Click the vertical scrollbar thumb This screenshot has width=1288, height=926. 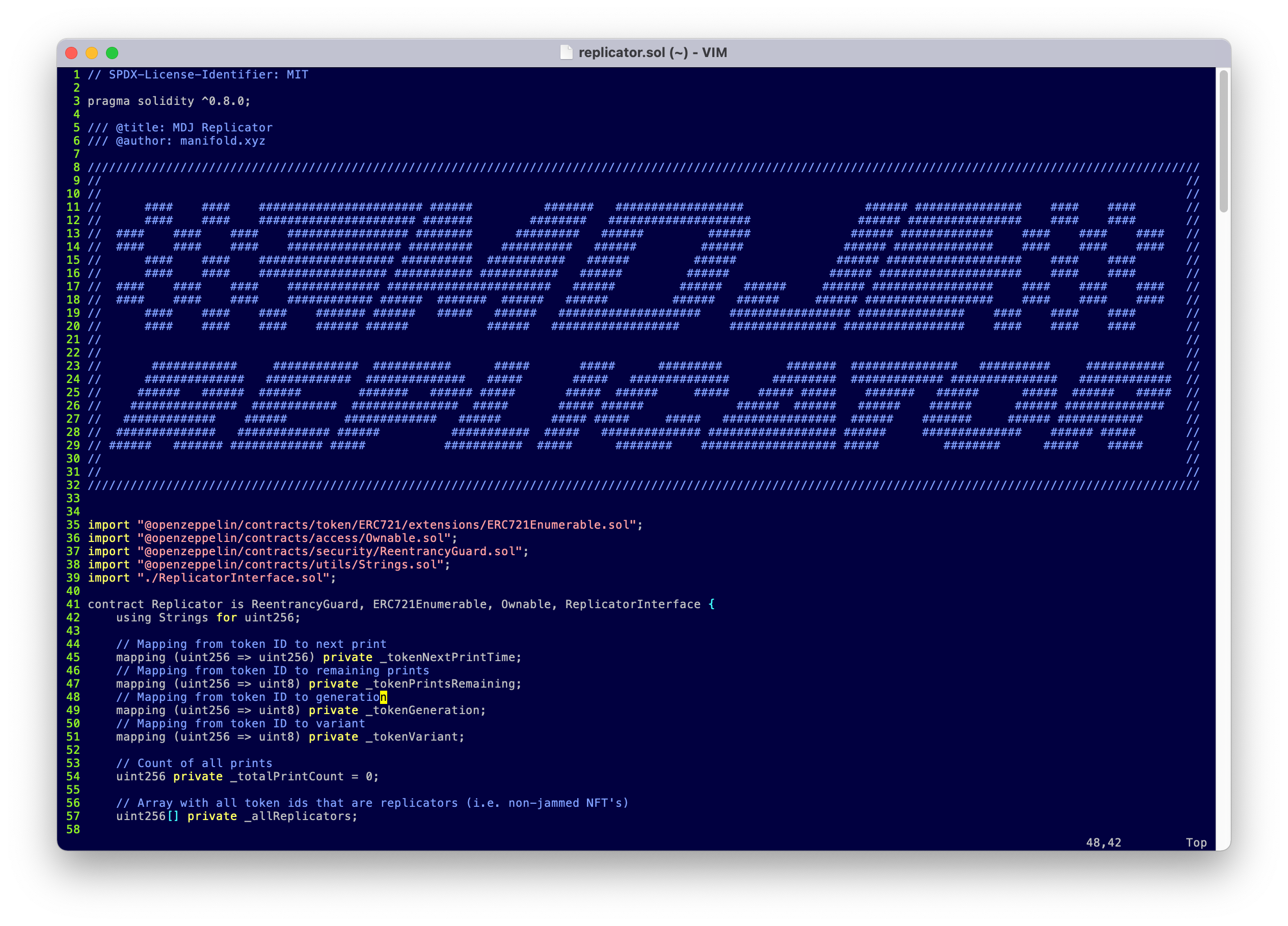point(1223,141)
